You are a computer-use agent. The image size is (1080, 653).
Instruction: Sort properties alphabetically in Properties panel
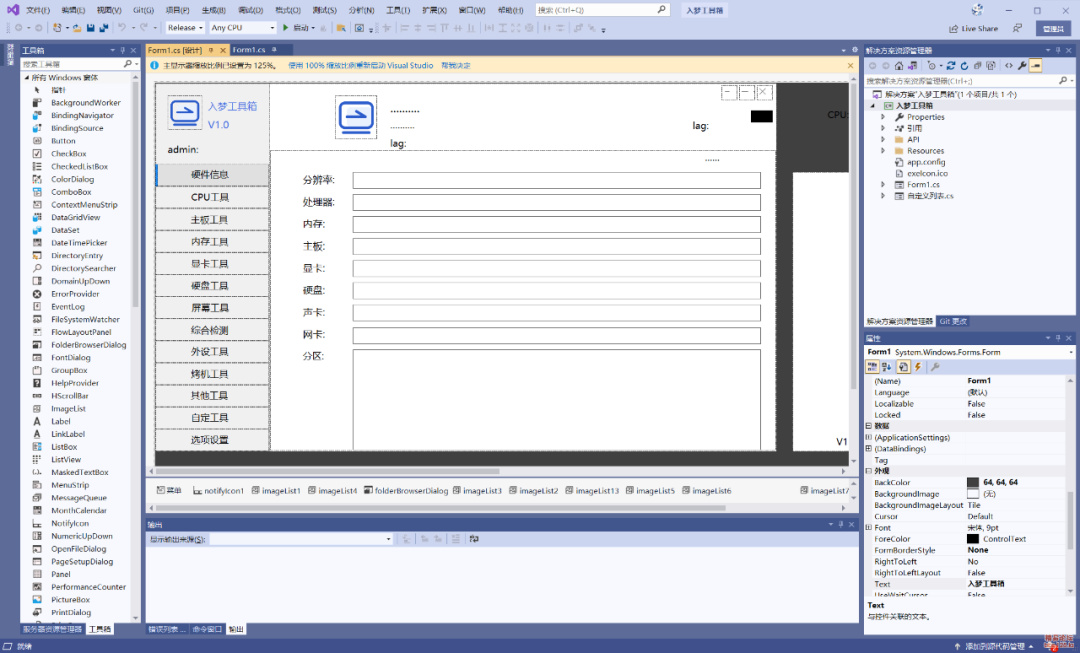pos(887,367)
